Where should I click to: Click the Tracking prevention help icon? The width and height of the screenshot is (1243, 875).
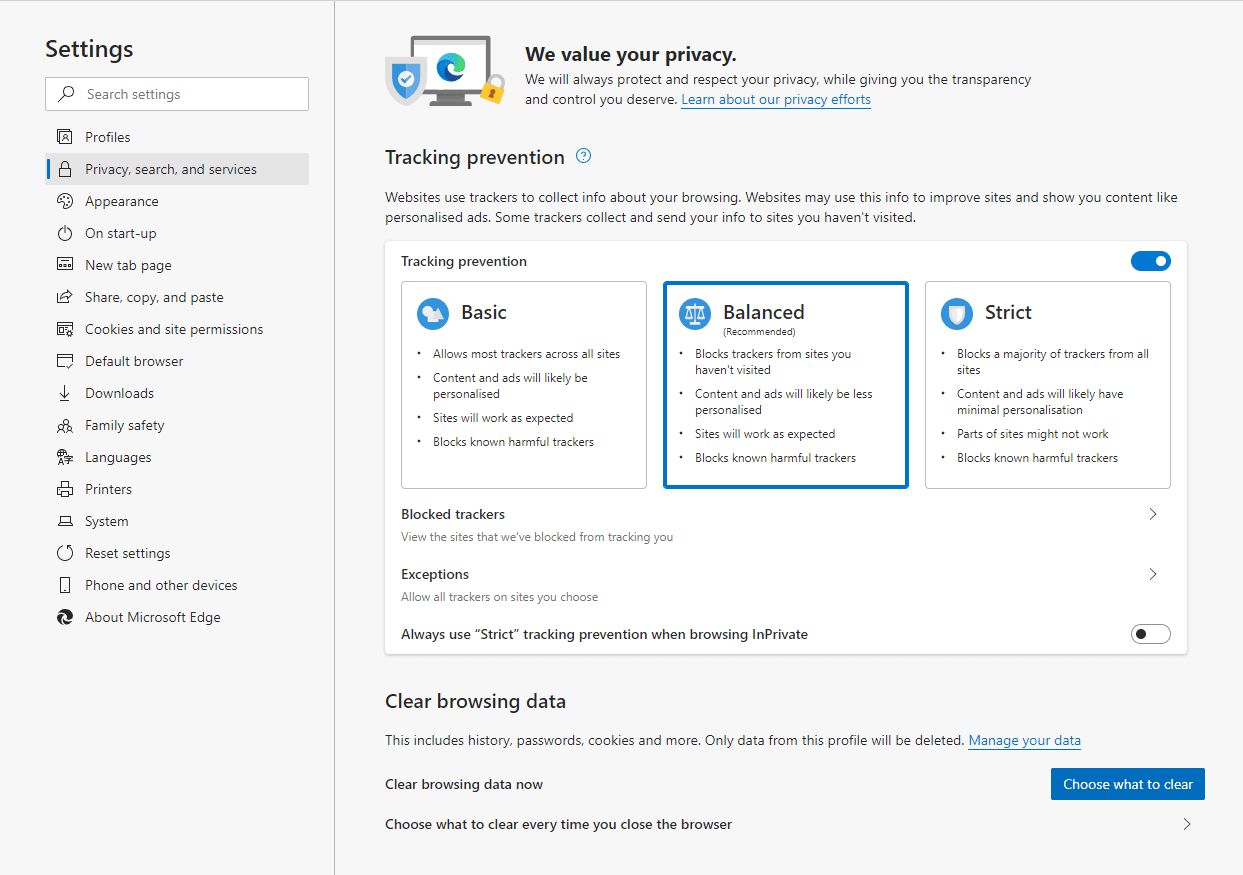pyautogui.click(x=584, y=156)
